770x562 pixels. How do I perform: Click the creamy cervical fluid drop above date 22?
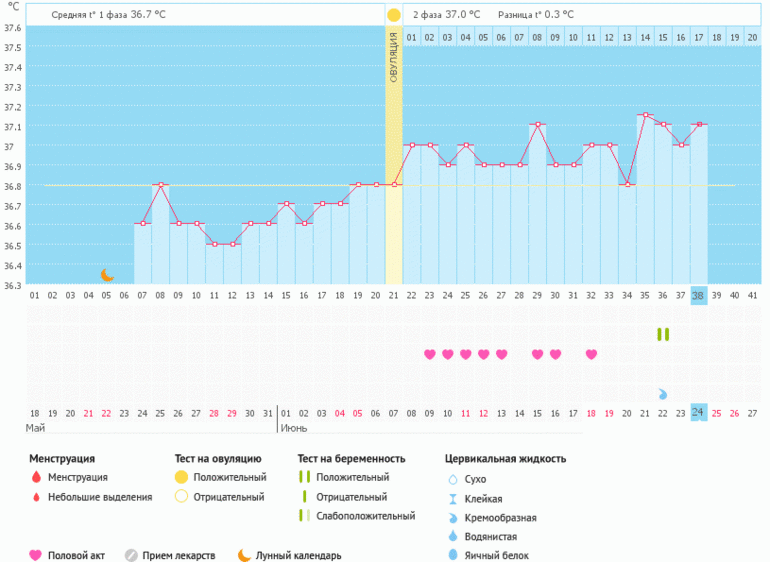[x=662, y=394]
